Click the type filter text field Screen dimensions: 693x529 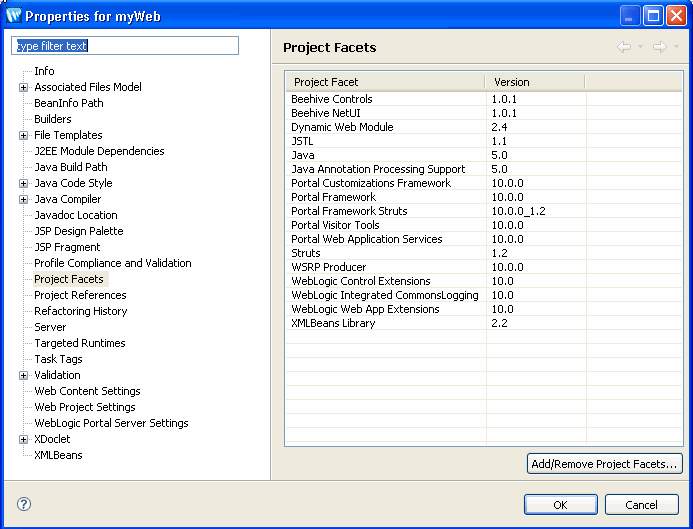tap(125, 46)
